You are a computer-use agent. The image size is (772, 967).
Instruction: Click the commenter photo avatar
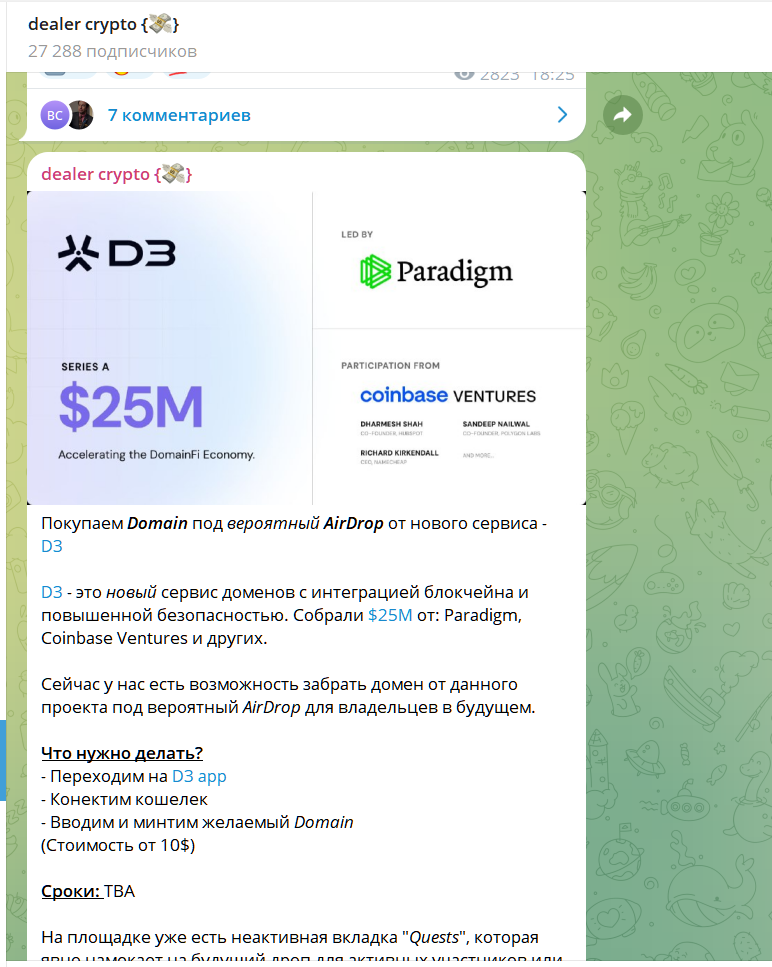[81, 115]
